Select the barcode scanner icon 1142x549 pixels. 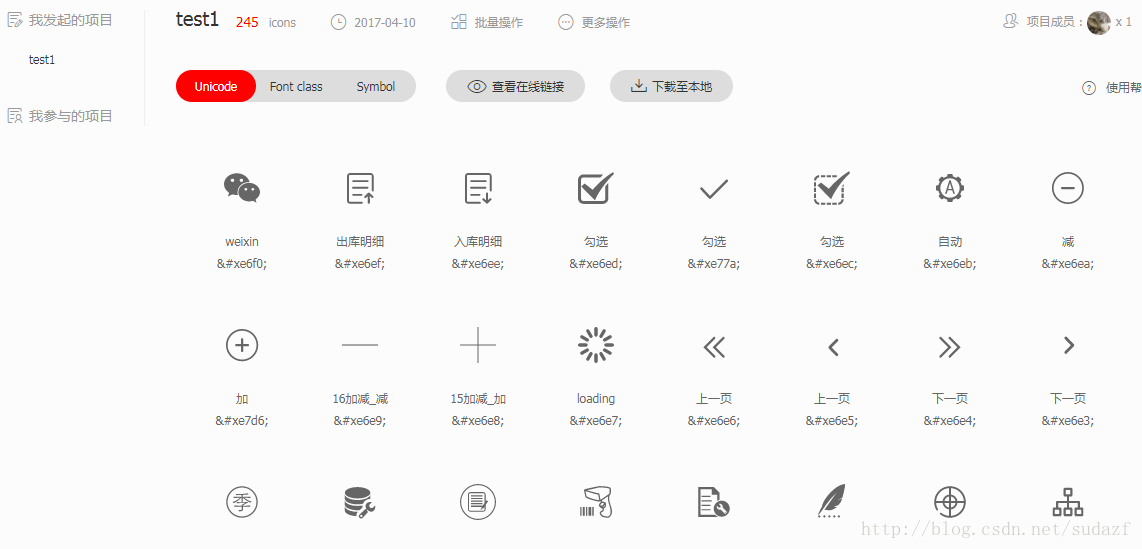(x=596, y=502)
